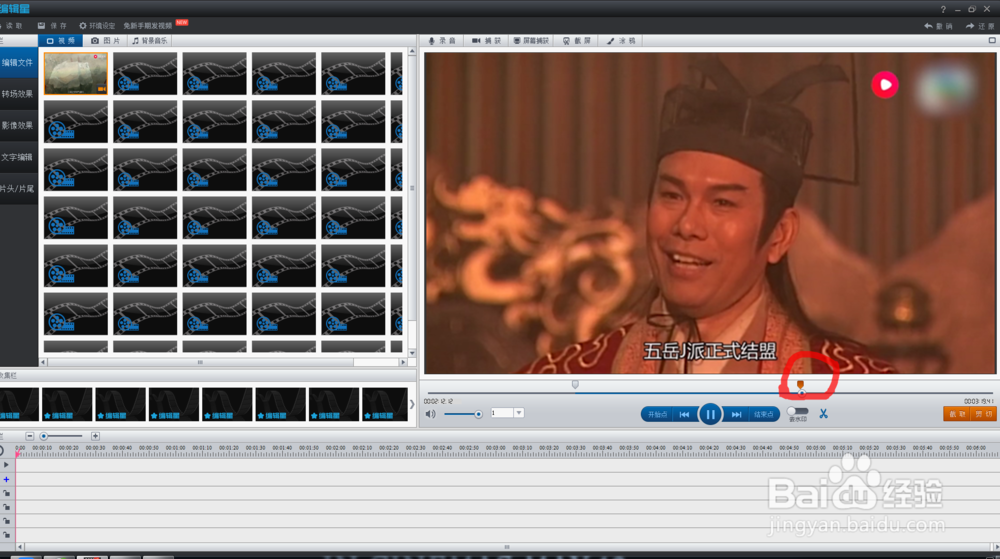Mute audio with the speaker icon
1000x559 pixels.
point(430,414)
